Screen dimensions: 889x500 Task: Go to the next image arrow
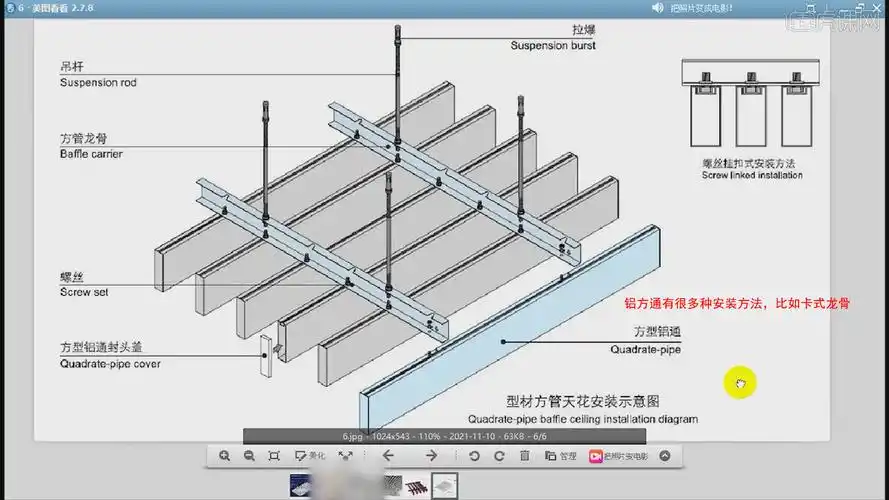point(431,456)
